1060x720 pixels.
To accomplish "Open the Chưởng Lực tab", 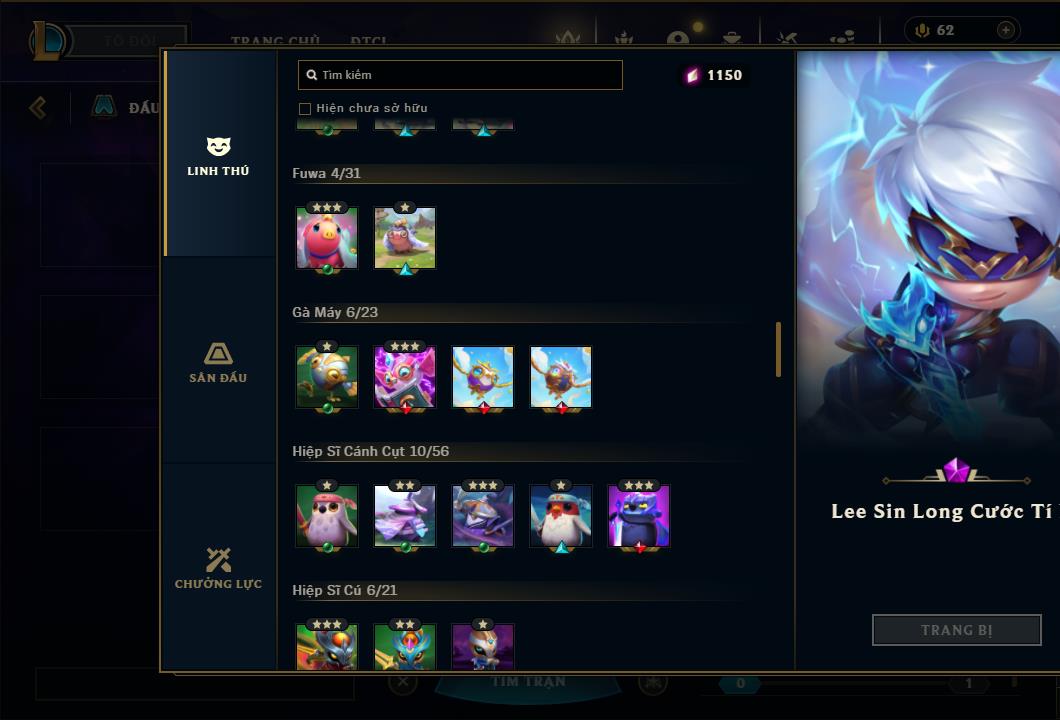I will click(218, 569).
